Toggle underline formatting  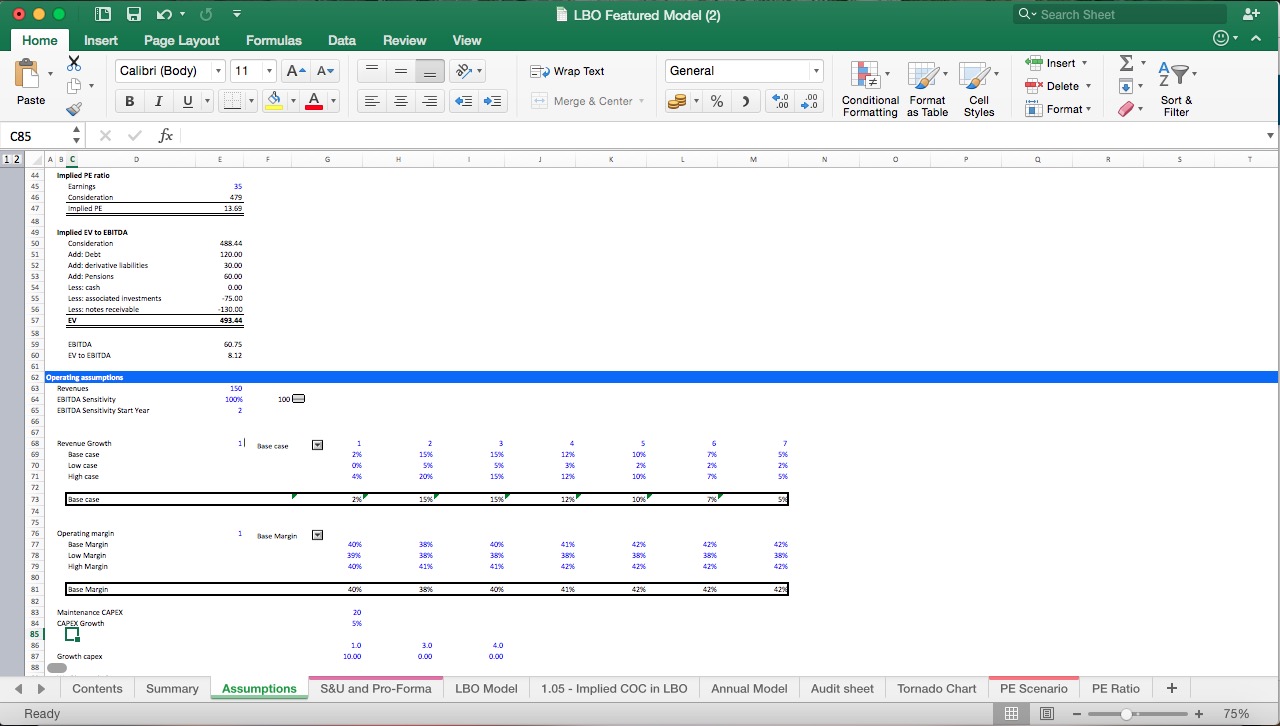click(186, 100)
